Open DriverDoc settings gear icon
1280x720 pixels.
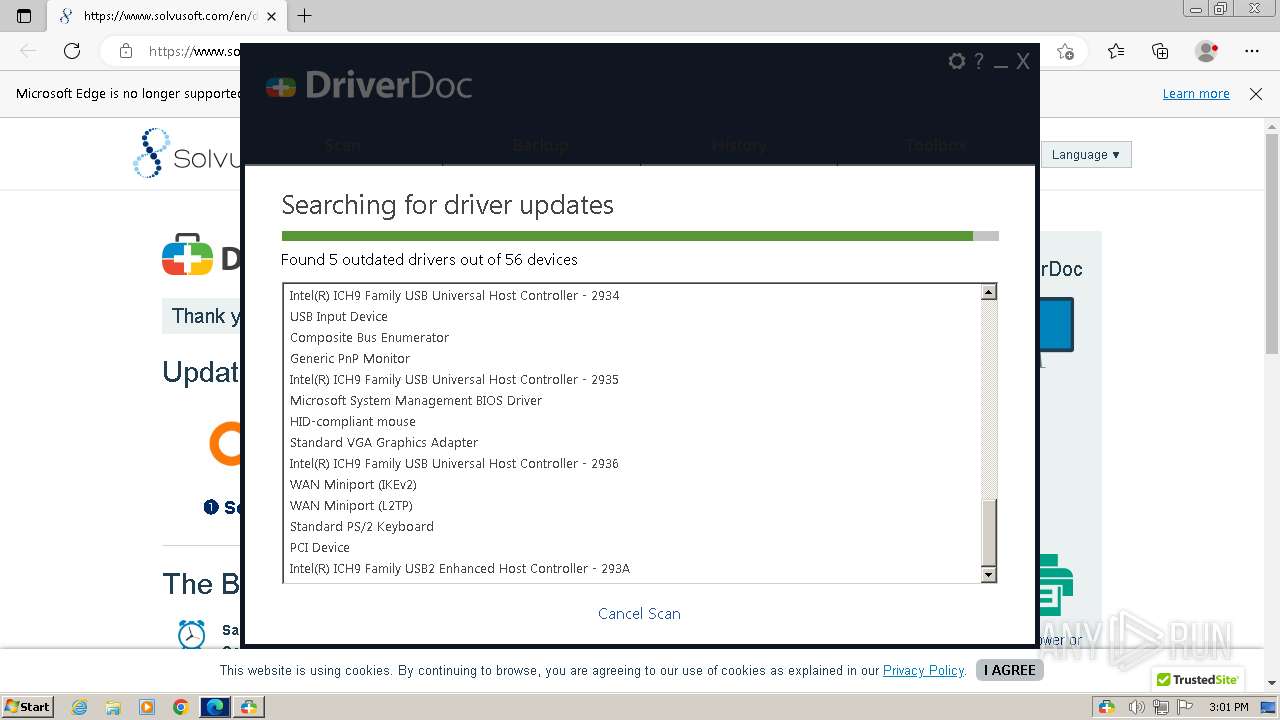tap(956, 61)
